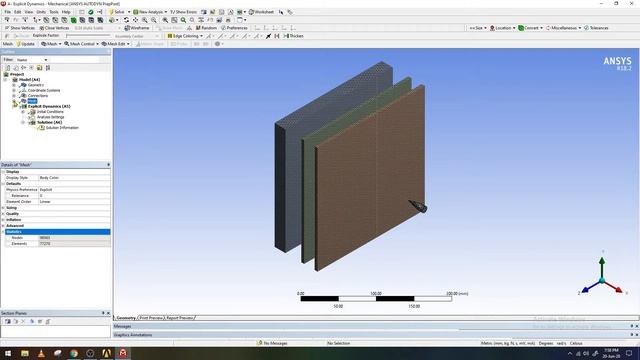The image size is (640, 360).
Task: Open the Windows Start menu
Action: pos(8,353)
